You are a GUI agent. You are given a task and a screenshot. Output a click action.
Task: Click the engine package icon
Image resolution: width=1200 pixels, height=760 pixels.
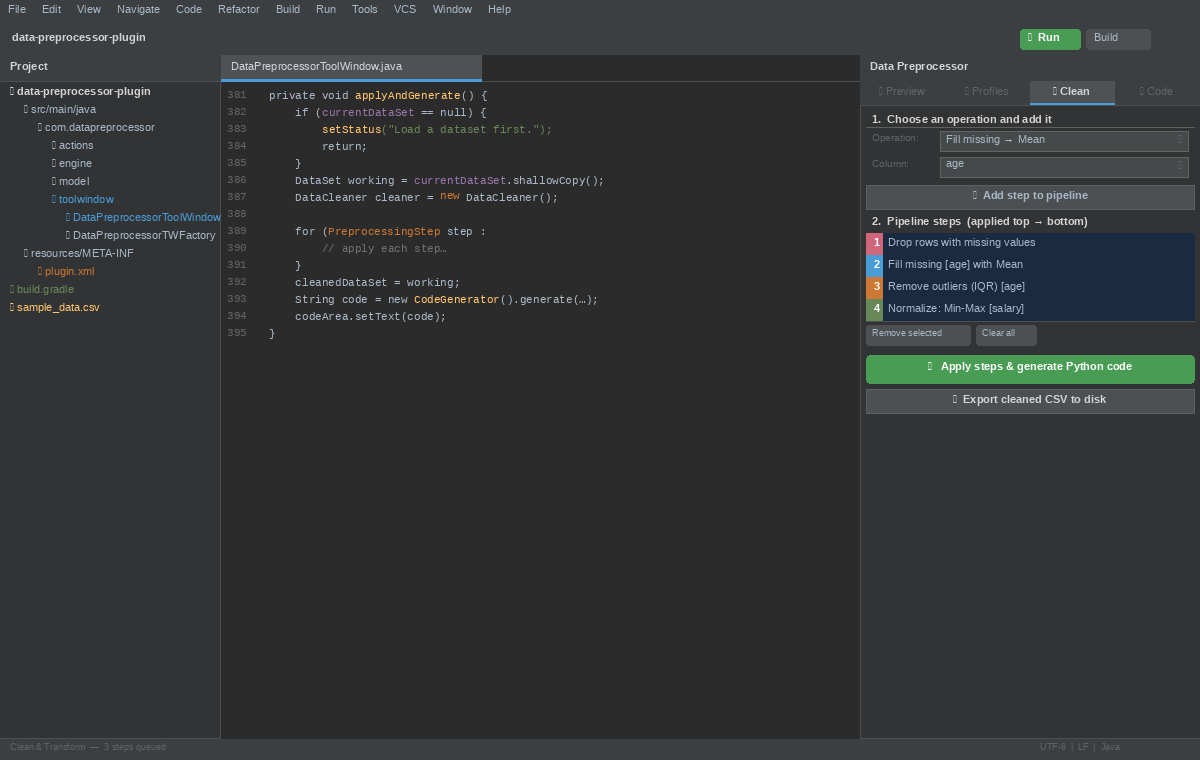click(x=54, y=163)
